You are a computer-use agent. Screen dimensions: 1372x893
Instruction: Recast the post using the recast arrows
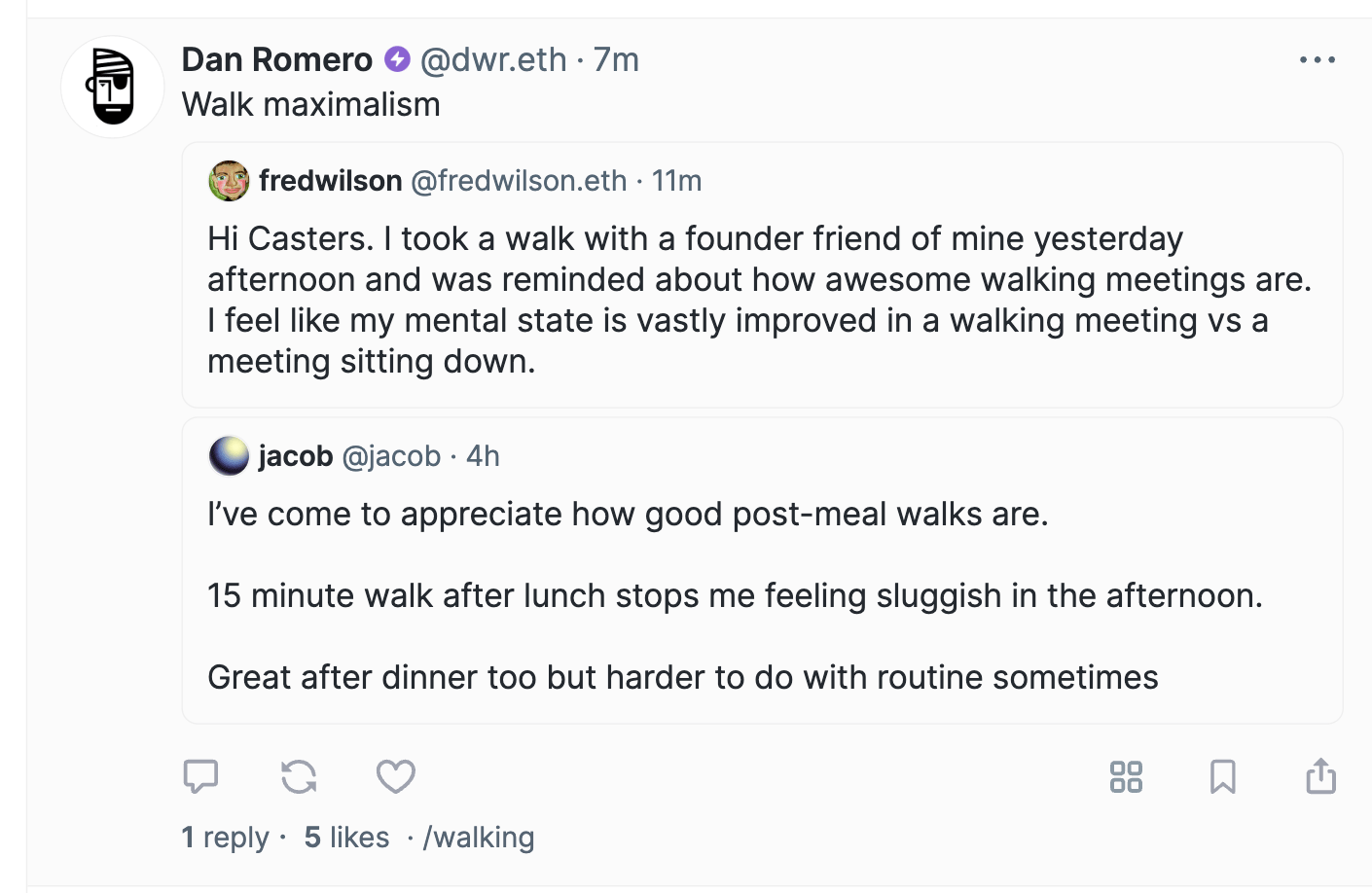[x=299, y=776]
